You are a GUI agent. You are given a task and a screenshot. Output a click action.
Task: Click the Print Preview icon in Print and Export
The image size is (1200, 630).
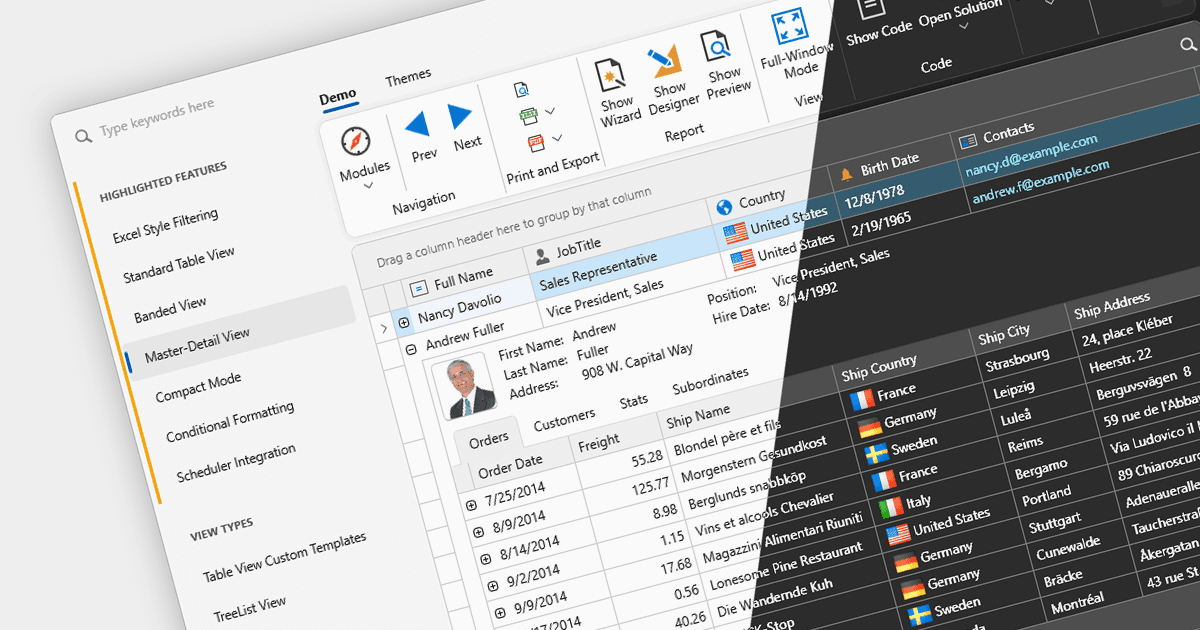click(521, 90)
